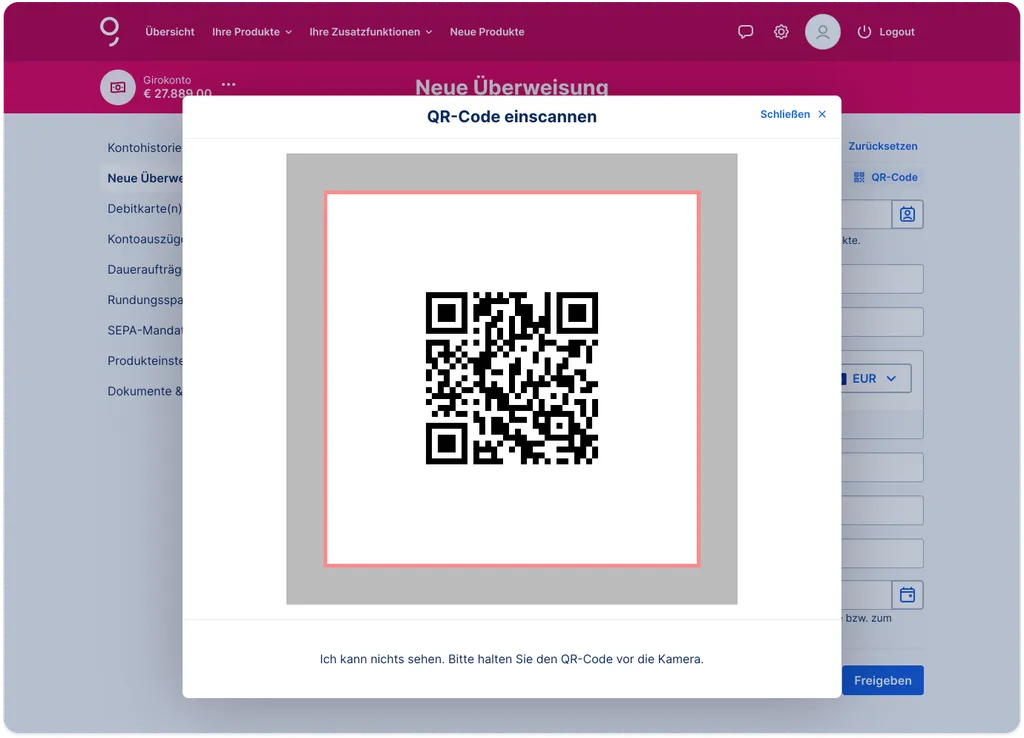The height and width of the screenshot is (738, 1024).
Task: Open the Girokonto three-dots menu
Action: 229,84
